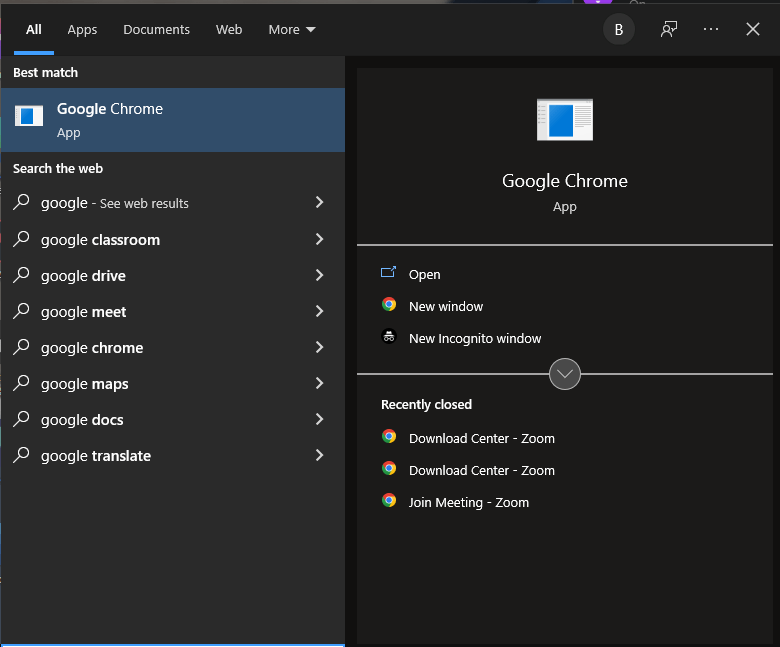
Task: Click Open to launch Google Chrome
Action: coord(424,274)
